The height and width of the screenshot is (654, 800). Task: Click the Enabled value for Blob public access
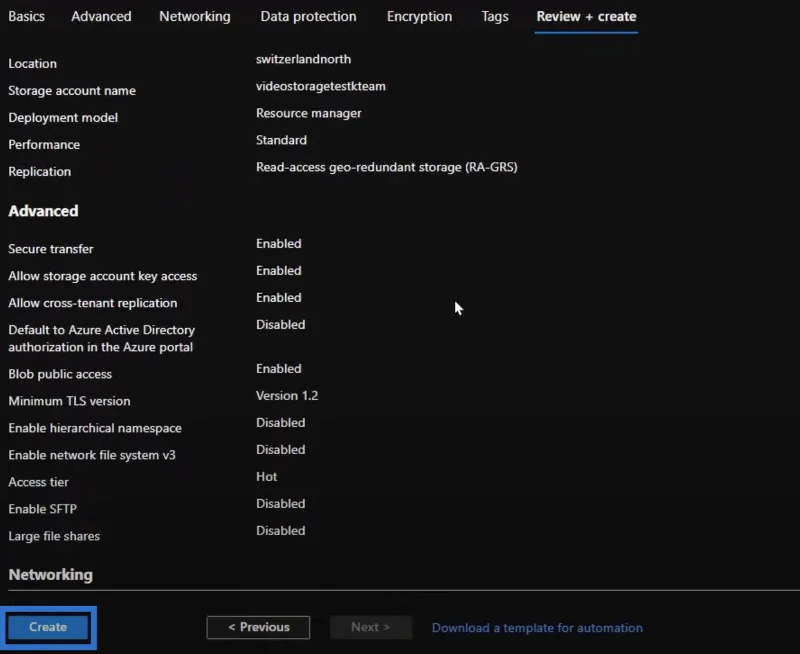tap(279, 369)
